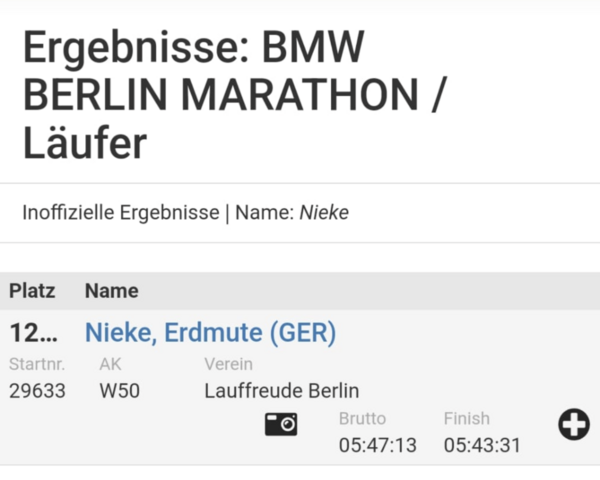Click the Ergebnisse BMW Berlin Marathon heading
This screenshot has width=600, height=480.
pyautogui.click(x=234, y=95)
